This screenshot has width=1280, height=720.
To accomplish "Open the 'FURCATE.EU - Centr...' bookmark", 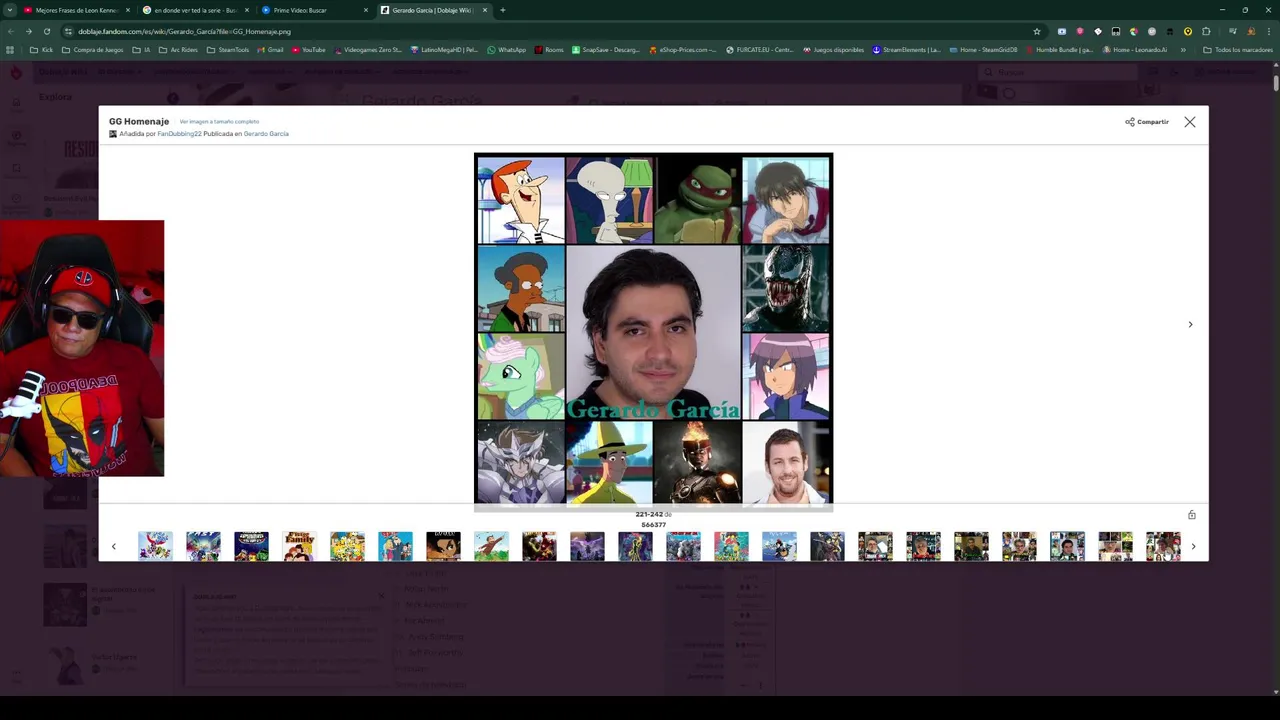I will click(760, 50).
